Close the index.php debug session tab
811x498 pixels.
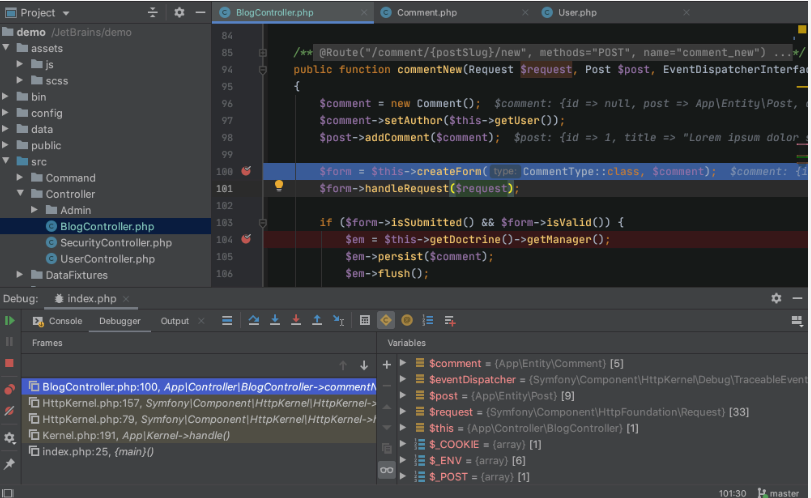126,298
